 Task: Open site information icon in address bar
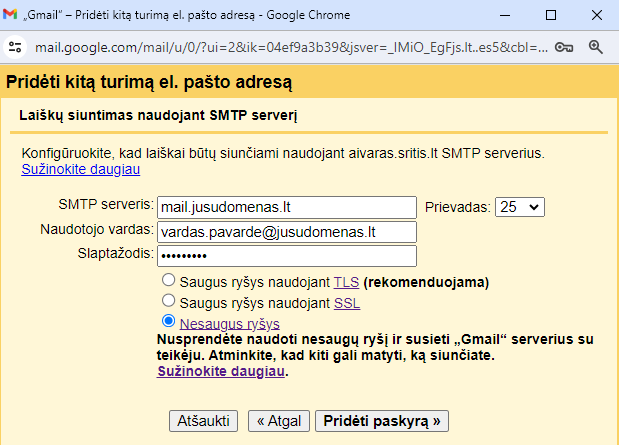15,47
